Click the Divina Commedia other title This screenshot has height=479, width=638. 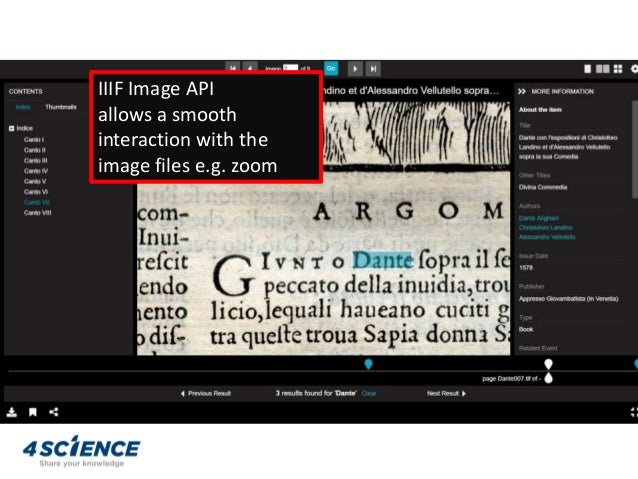(543, 187)
